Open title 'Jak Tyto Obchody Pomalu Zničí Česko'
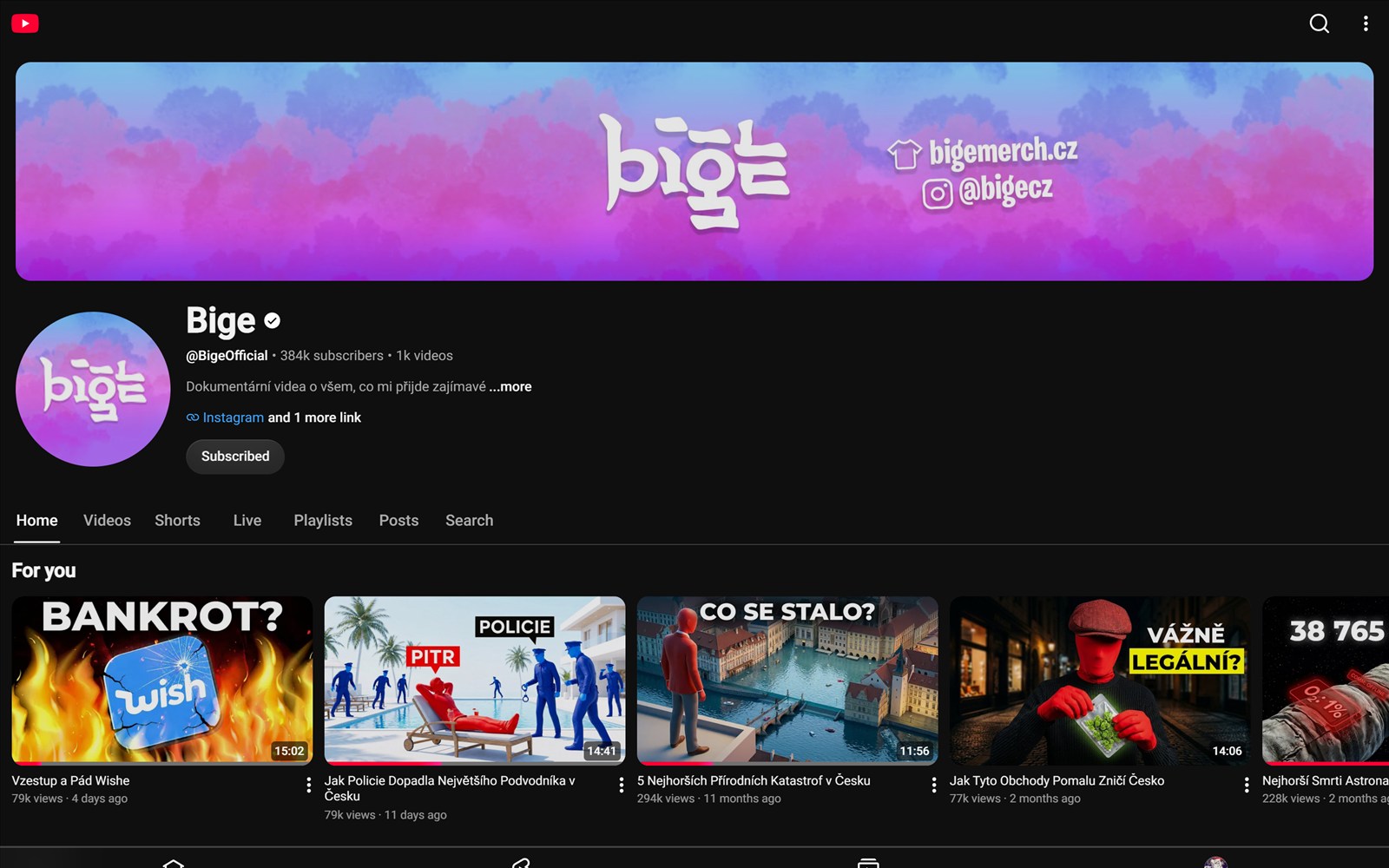1389x868 pixels. coord(1057,781)
